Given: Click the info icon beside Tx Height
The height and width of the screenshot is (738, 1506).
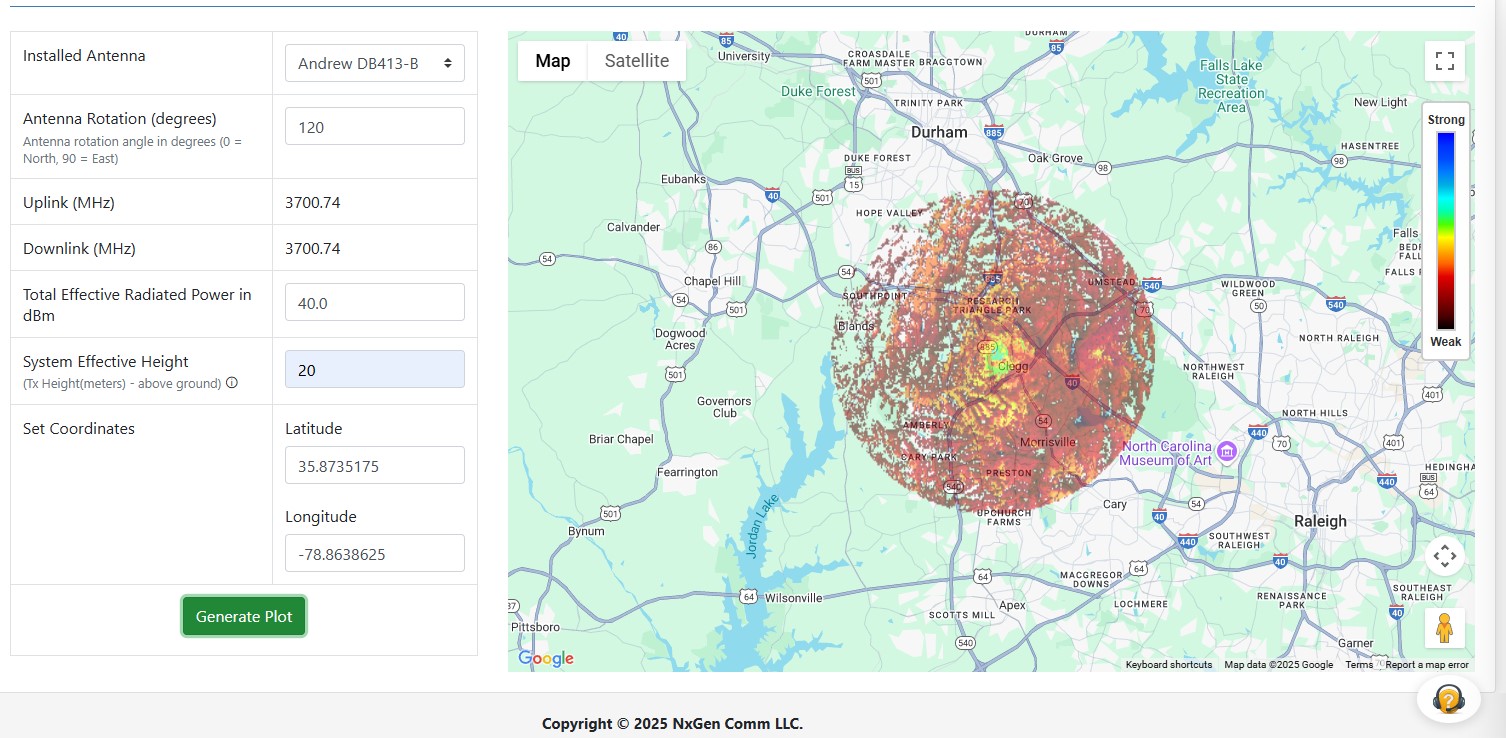Looking at the screenshot, I should [x=232, y=383].
